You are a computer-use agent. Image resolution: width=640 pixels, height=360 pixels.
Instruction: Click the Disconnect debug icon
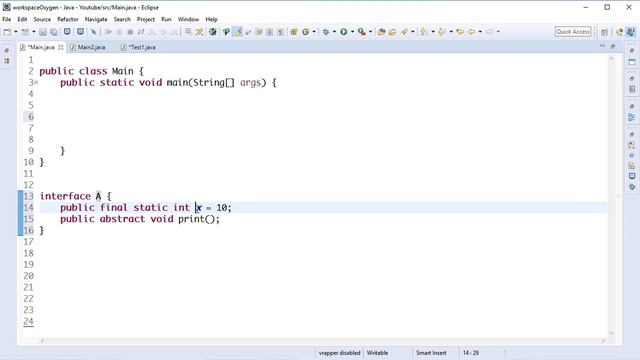point(141,32)
